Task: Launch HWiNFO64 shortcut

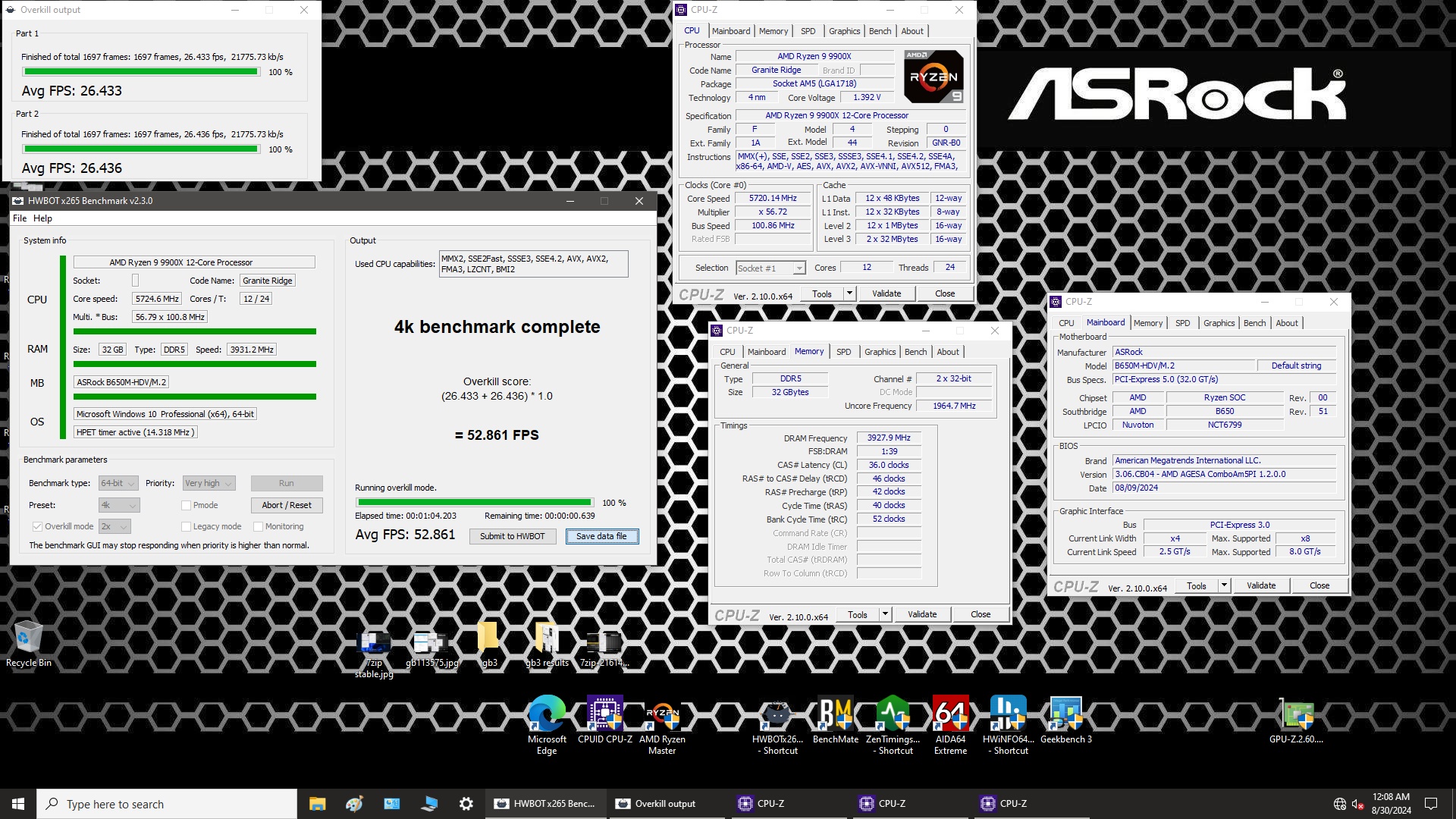Action: [x=1008, y=724]
